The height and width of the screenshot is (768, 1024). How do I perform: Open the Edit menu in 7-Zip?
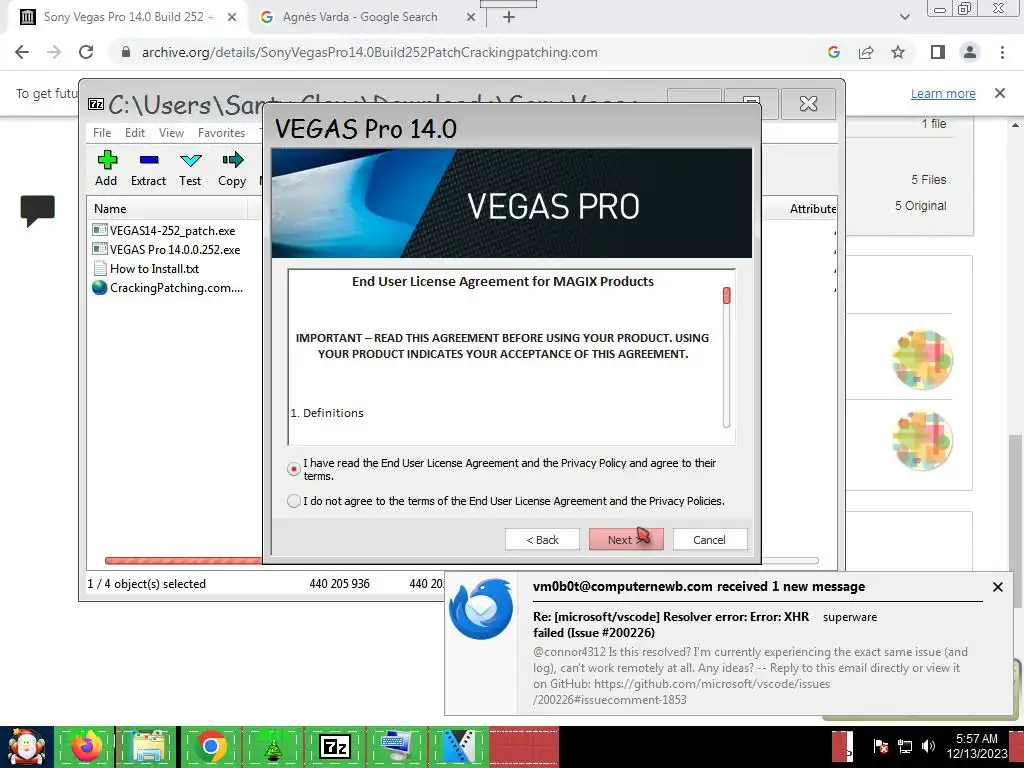pos(135,133)
